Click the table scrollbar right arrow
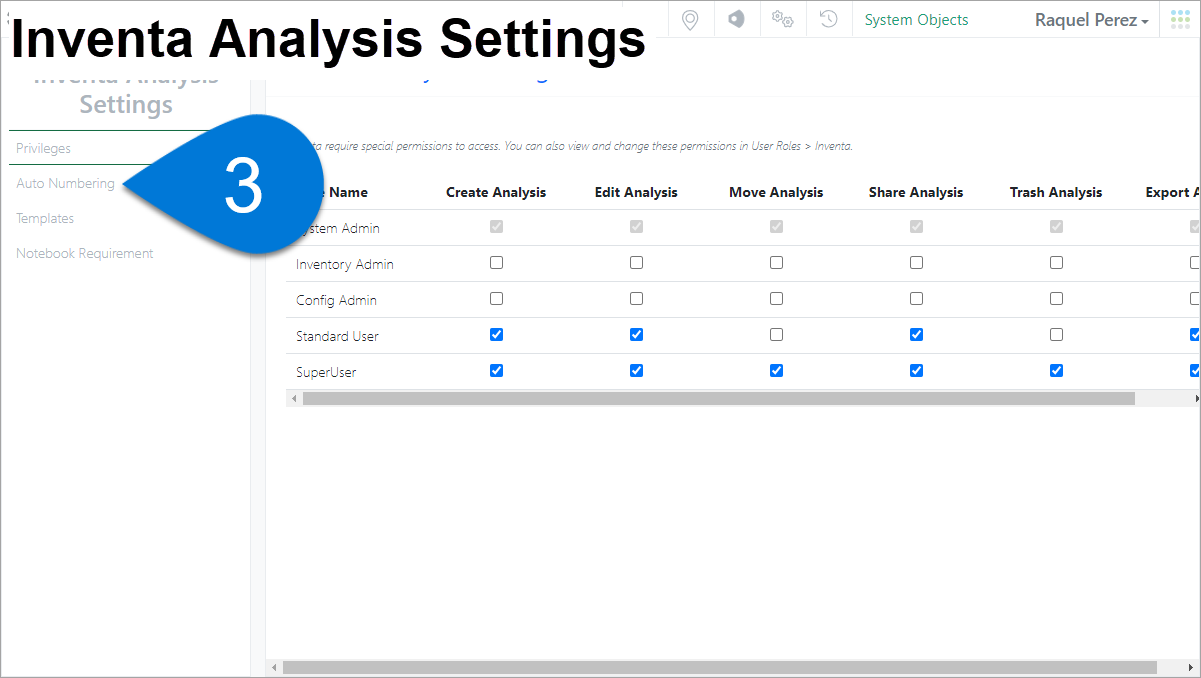 click(1196, 398)
